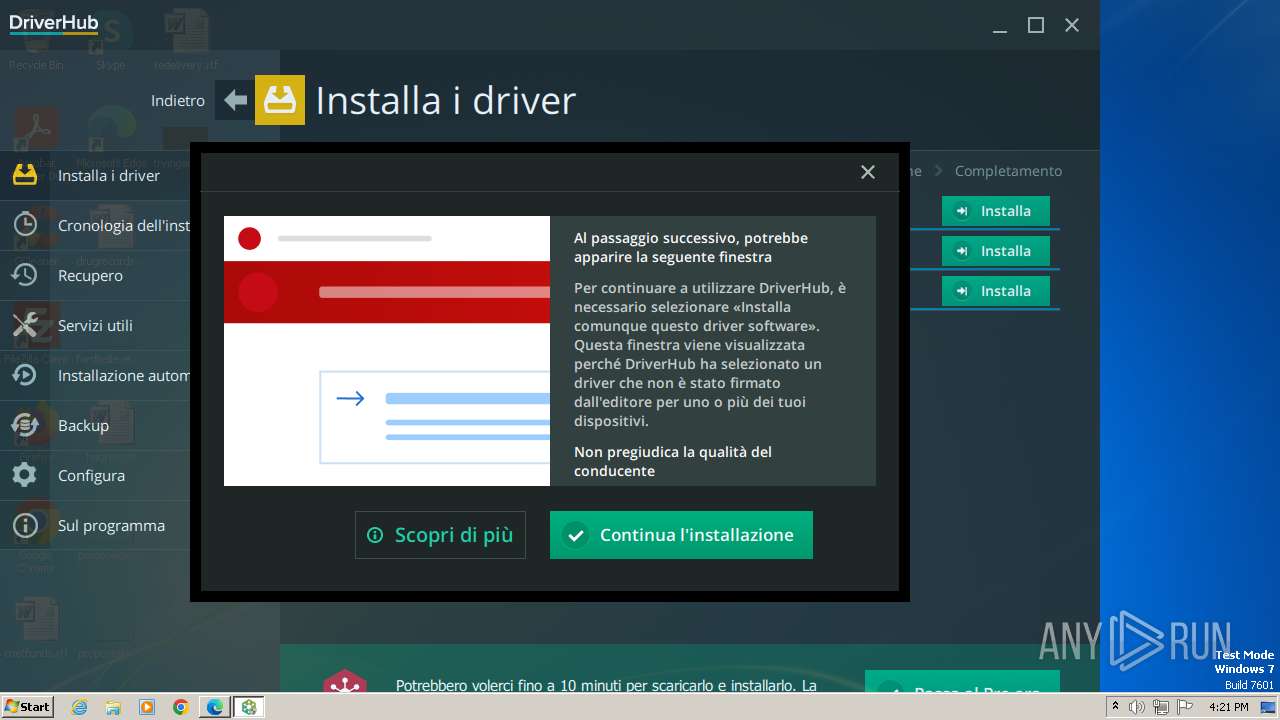Image resolution: width=1280 pixels, height=720 pixels.
Task: Open the Sul programma info icon
Action: tap(24, 525)
